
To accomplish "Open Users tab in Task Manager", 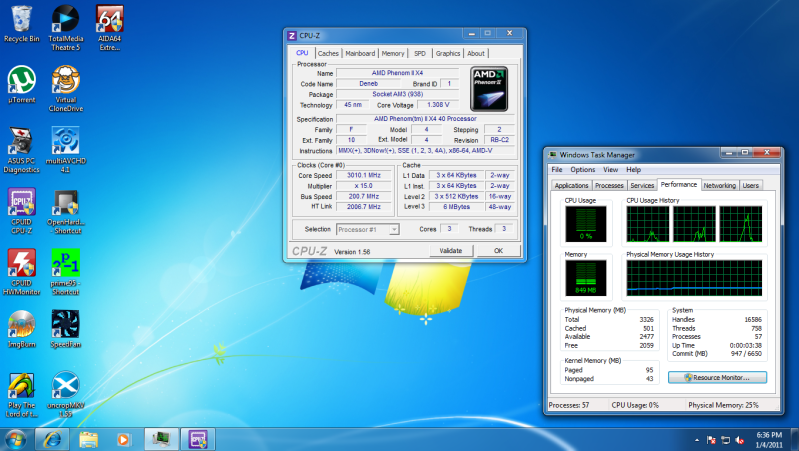I will [x=751, y=185].
